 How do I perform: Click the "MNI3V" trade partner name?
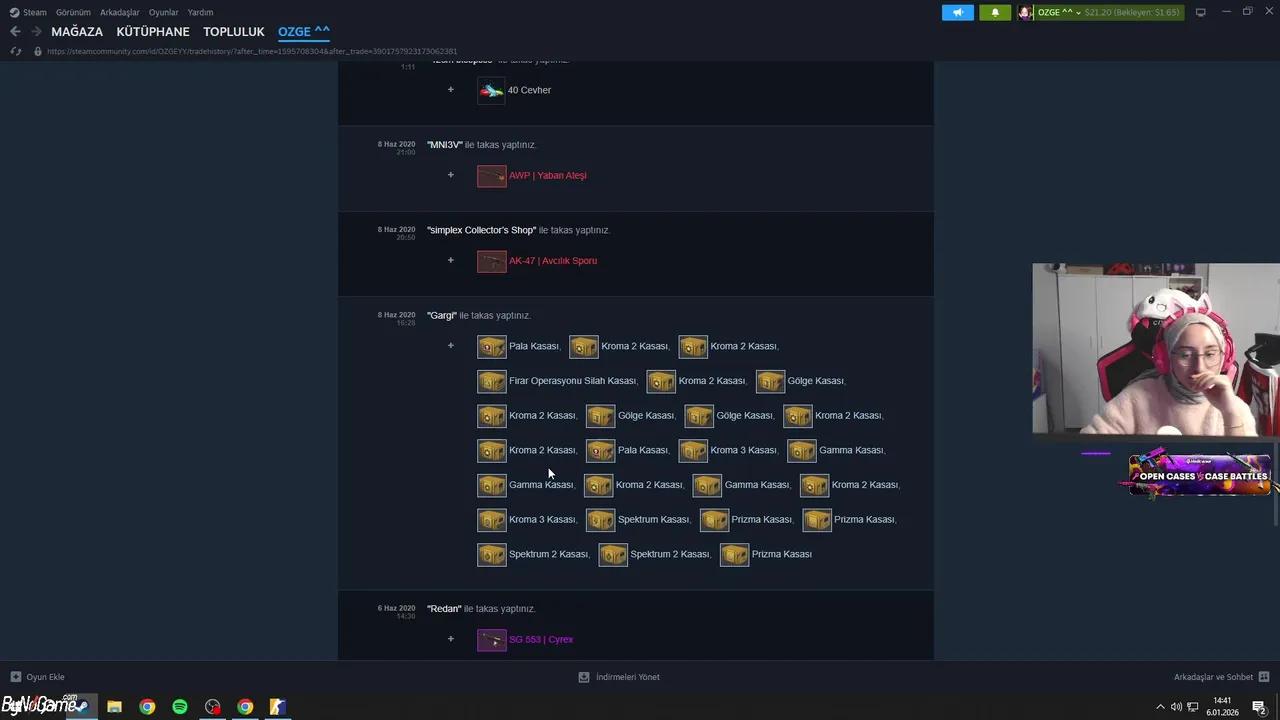[x=445, y=145]
